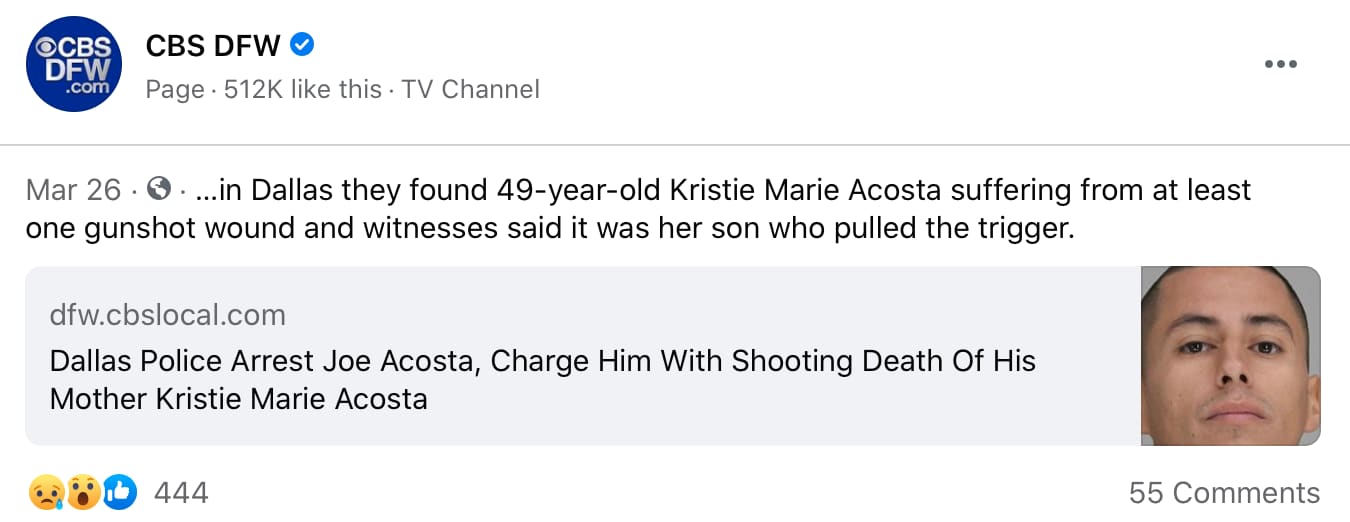The width and height of the screenshot is (1350, 522).
Task: Click the blue verified badge
Action: (x=304, y=45)
